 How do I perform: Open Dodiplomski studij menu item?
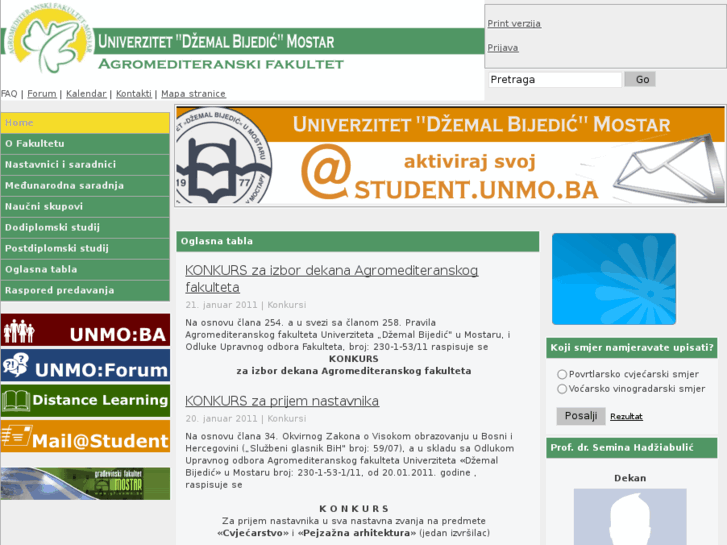pyautogui.click(x=85, y=227)
